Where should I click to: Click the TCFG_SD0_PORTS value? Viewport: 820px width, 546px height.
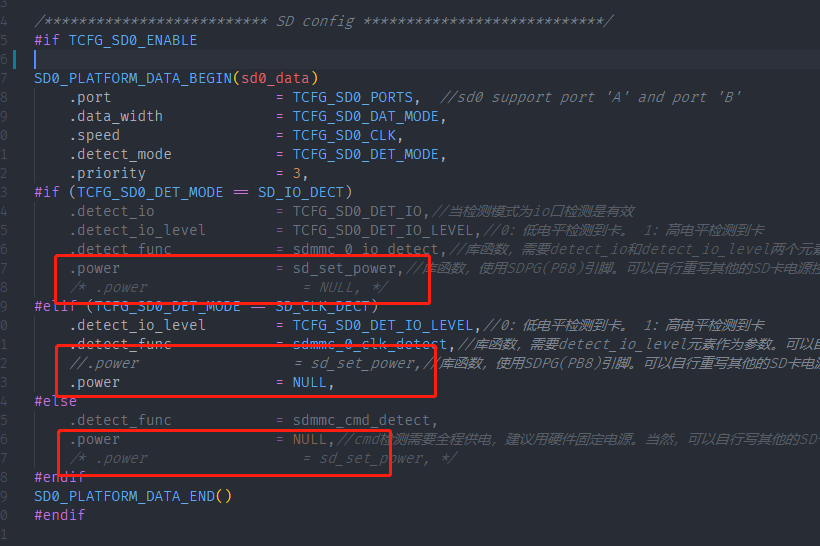[352, 98]
